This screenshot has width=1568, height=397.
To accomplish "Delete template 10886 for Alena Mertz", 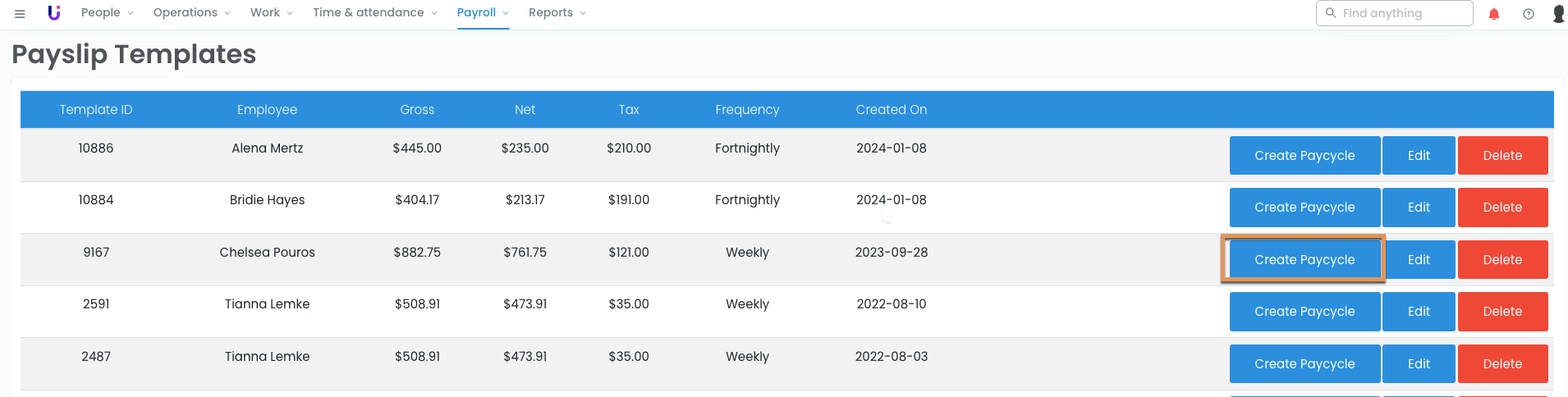I will 1502,156.
